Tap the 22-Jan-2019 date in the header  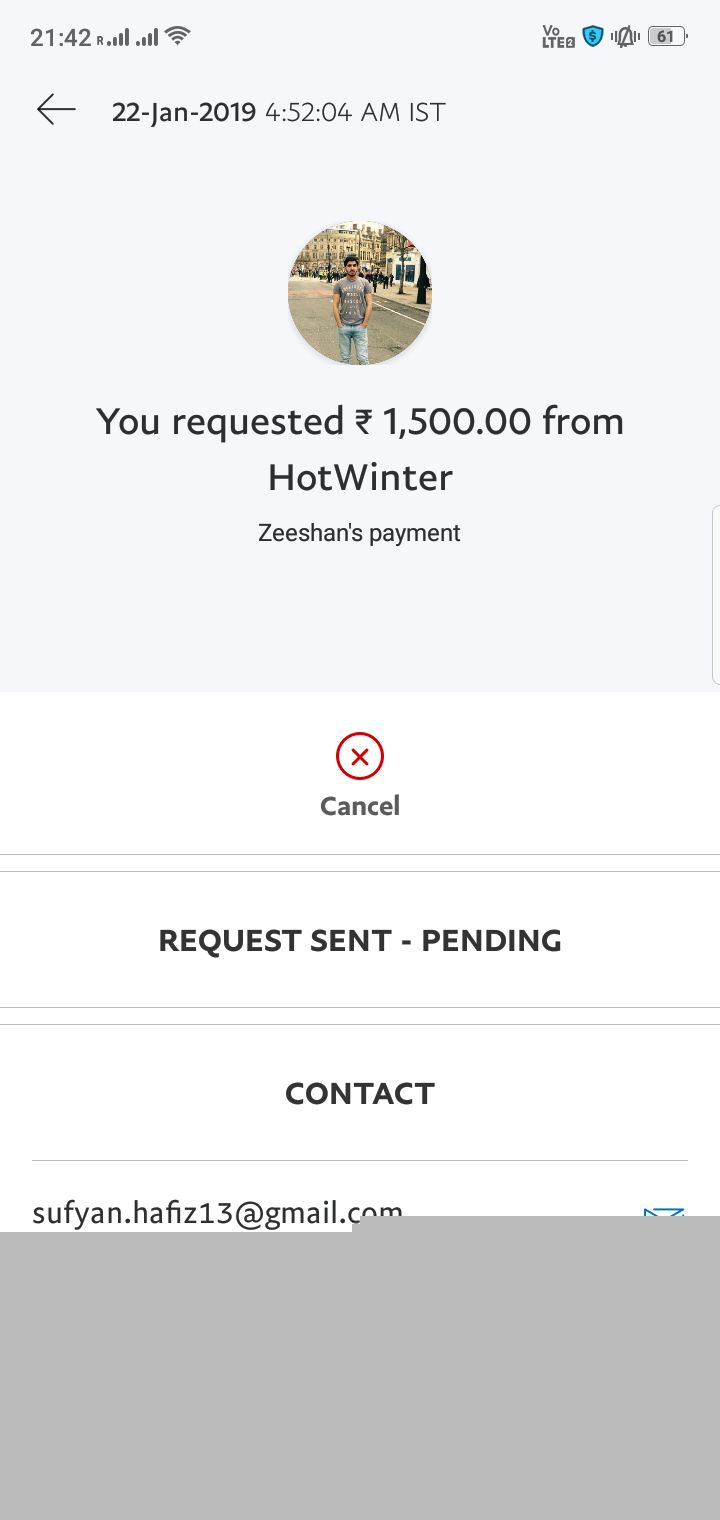(x=184, y=112)
